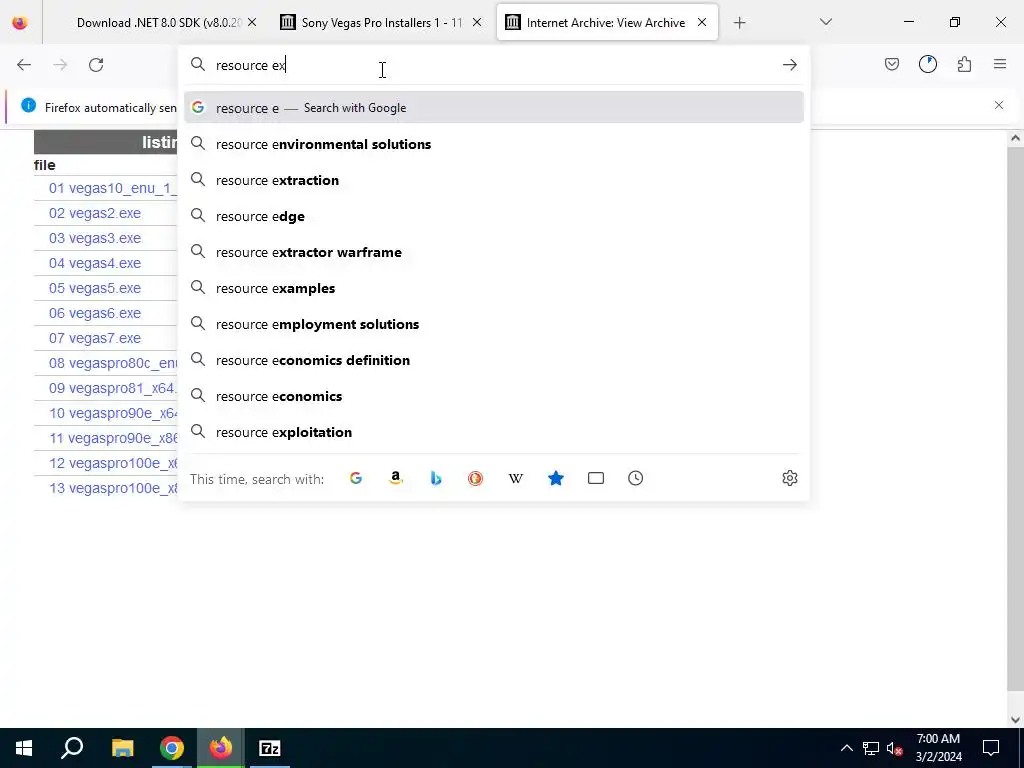Open 12 vegaspro100e file link
The image size is (1024, 768).
[112, 463]
